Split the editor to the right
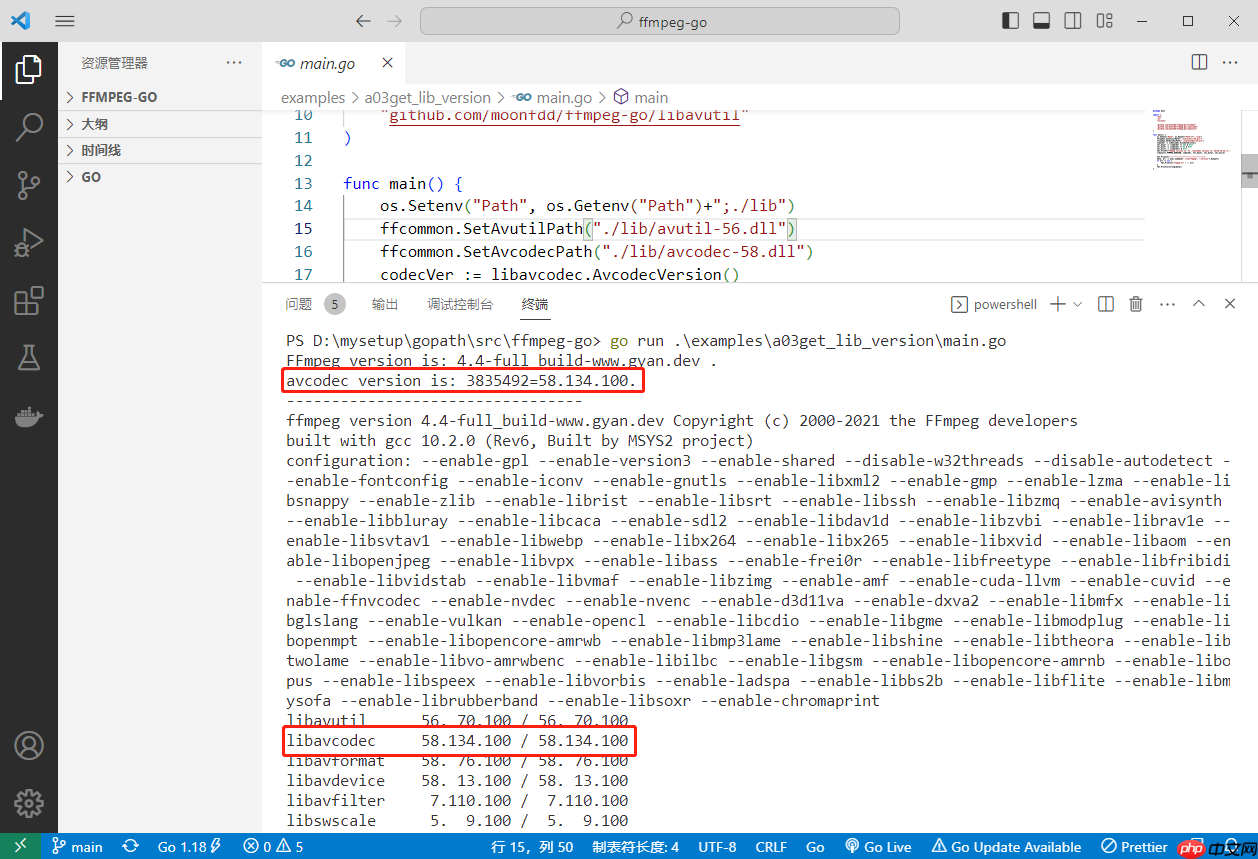 click(1199, 63)
